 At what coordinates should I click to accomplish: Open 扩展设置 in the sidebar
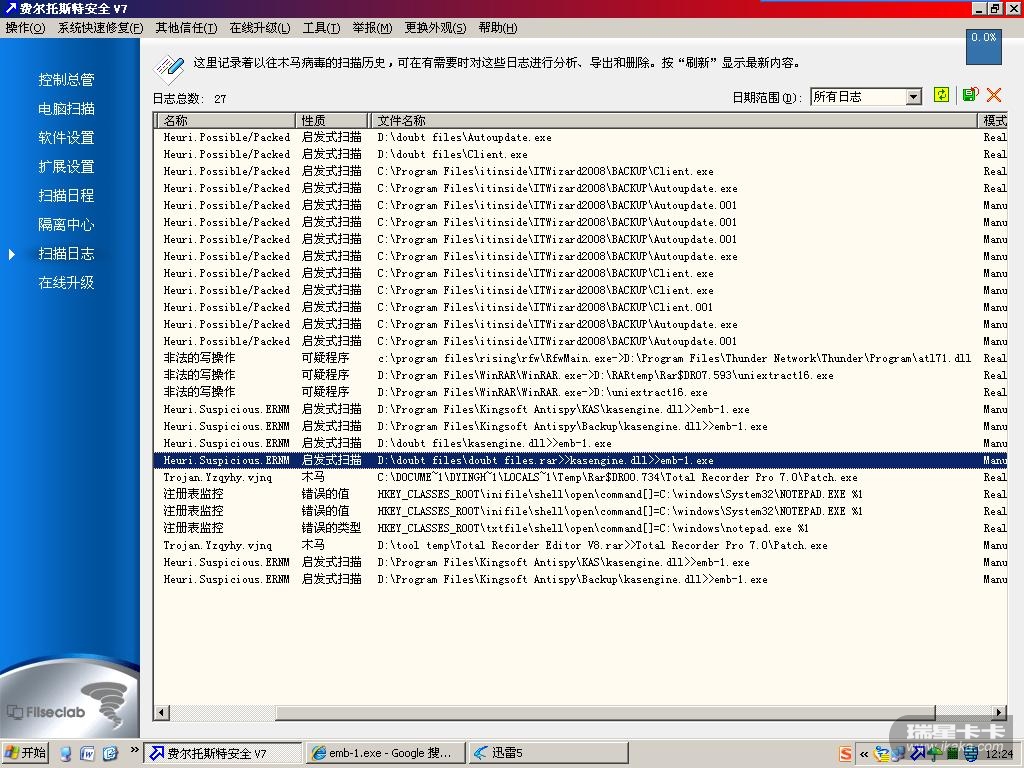tap(66, 167)
